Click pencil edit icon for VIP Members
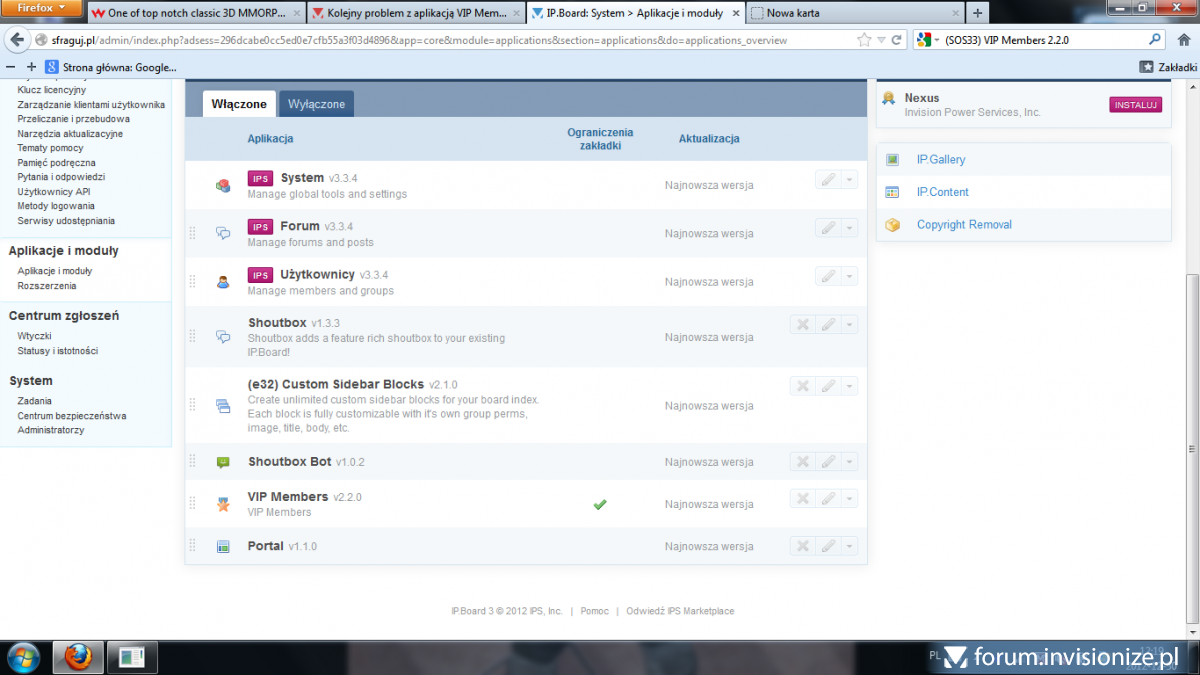 pyautogui.click(x=827, y=498)
